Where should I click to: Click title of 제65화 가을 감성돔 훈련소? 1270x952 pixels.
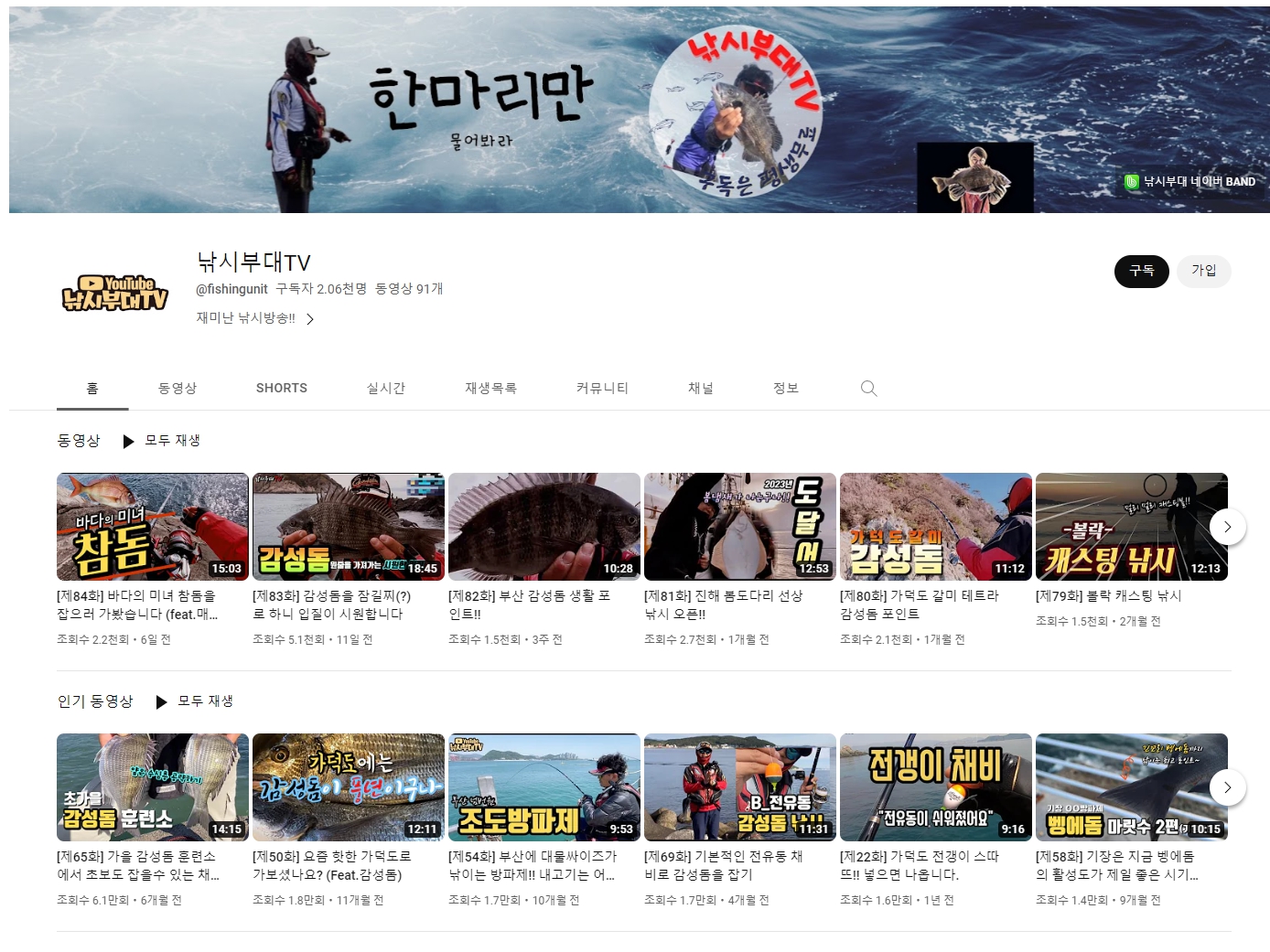(x=137, y=865)
